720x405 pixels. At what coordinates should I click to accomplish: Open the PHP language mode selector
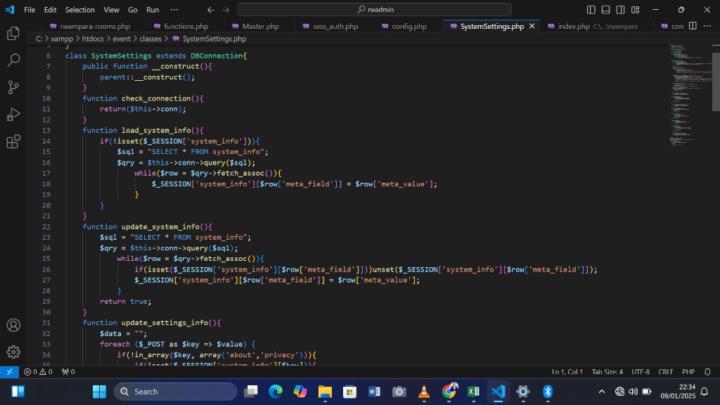[688, 371]
